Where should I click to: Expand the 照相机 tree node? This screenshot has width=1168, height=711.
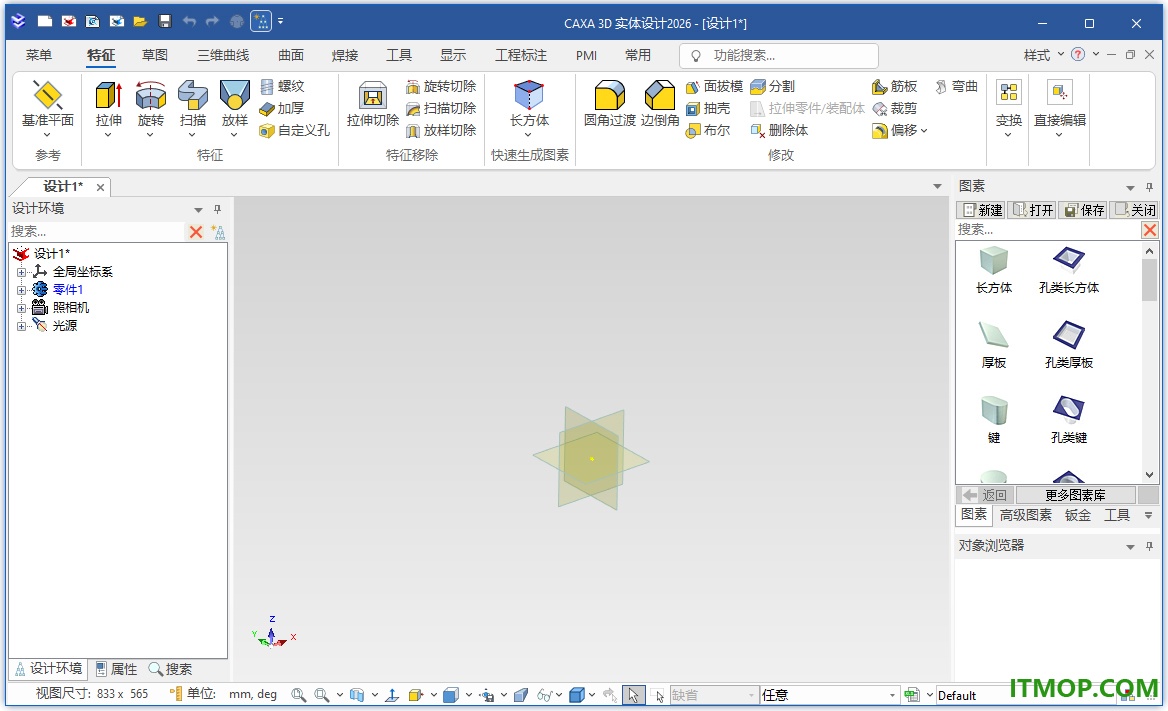point(21,308)
